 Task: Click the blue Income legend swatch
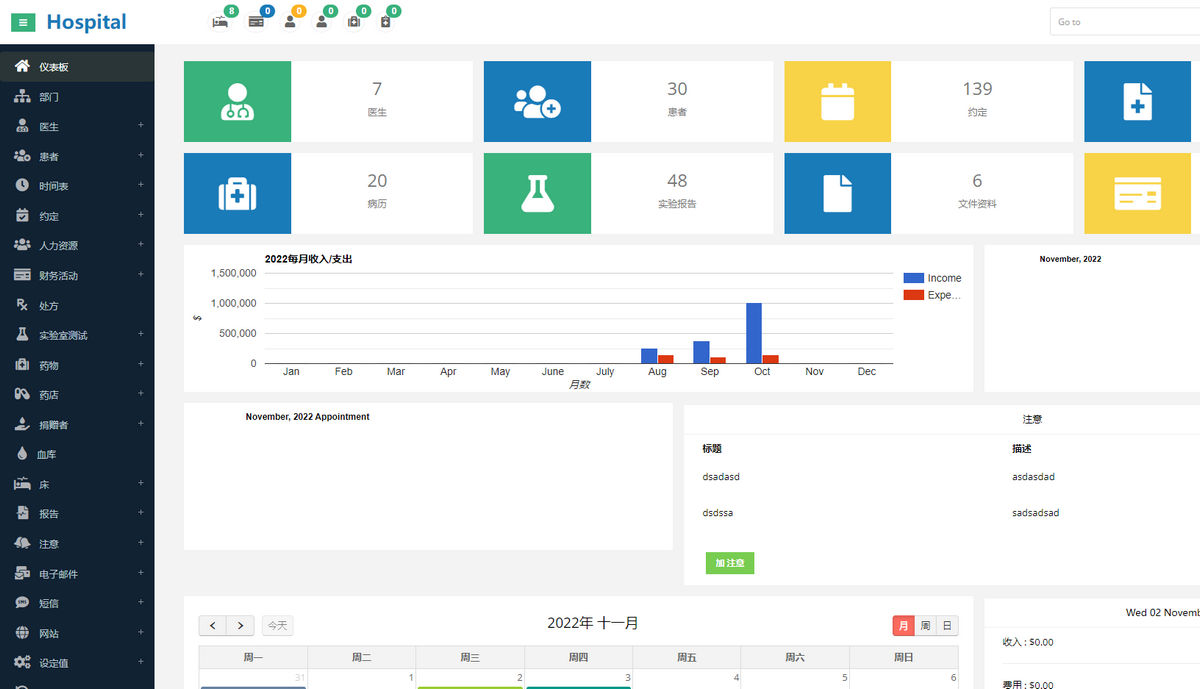point(913,278)
